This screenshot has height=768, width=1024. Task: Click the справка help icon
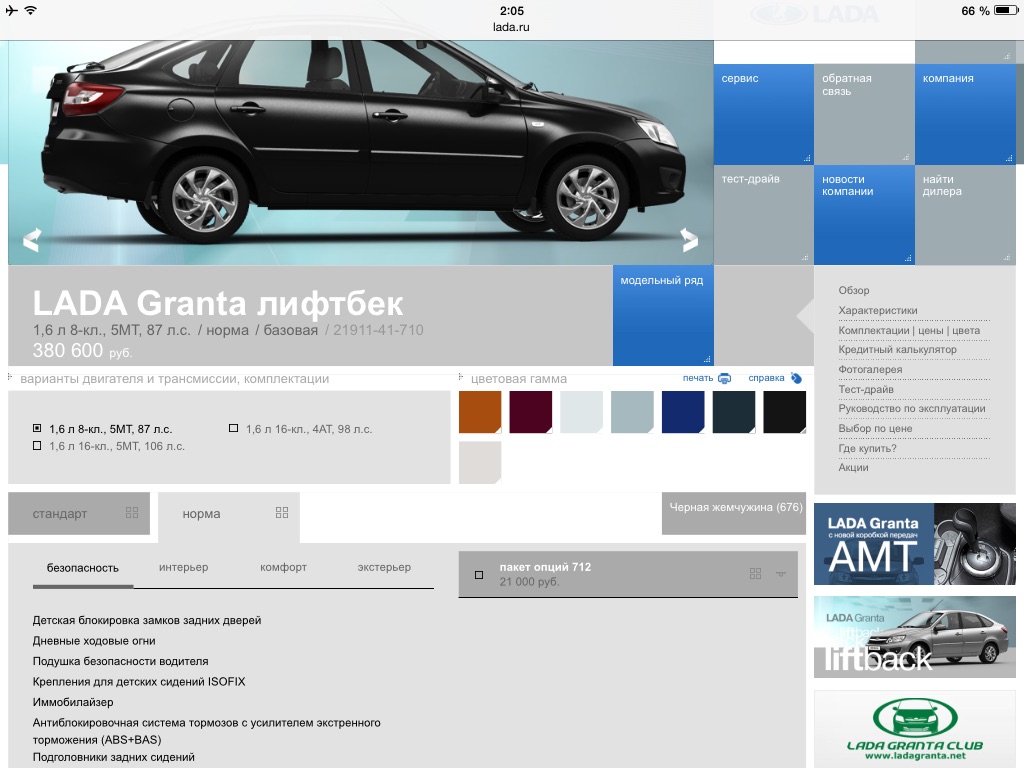pos(796,379)
